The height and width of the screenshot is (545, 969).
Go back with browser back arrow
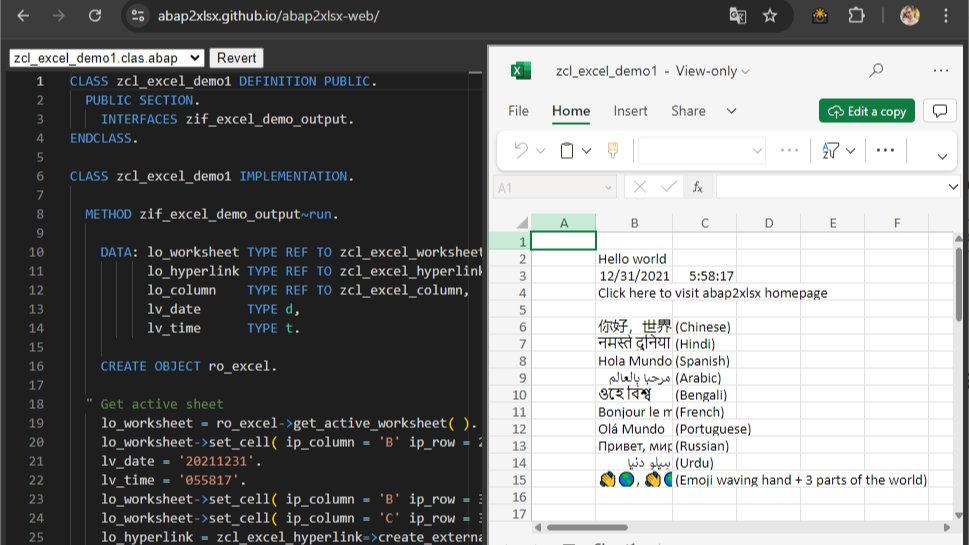[23, 15]
